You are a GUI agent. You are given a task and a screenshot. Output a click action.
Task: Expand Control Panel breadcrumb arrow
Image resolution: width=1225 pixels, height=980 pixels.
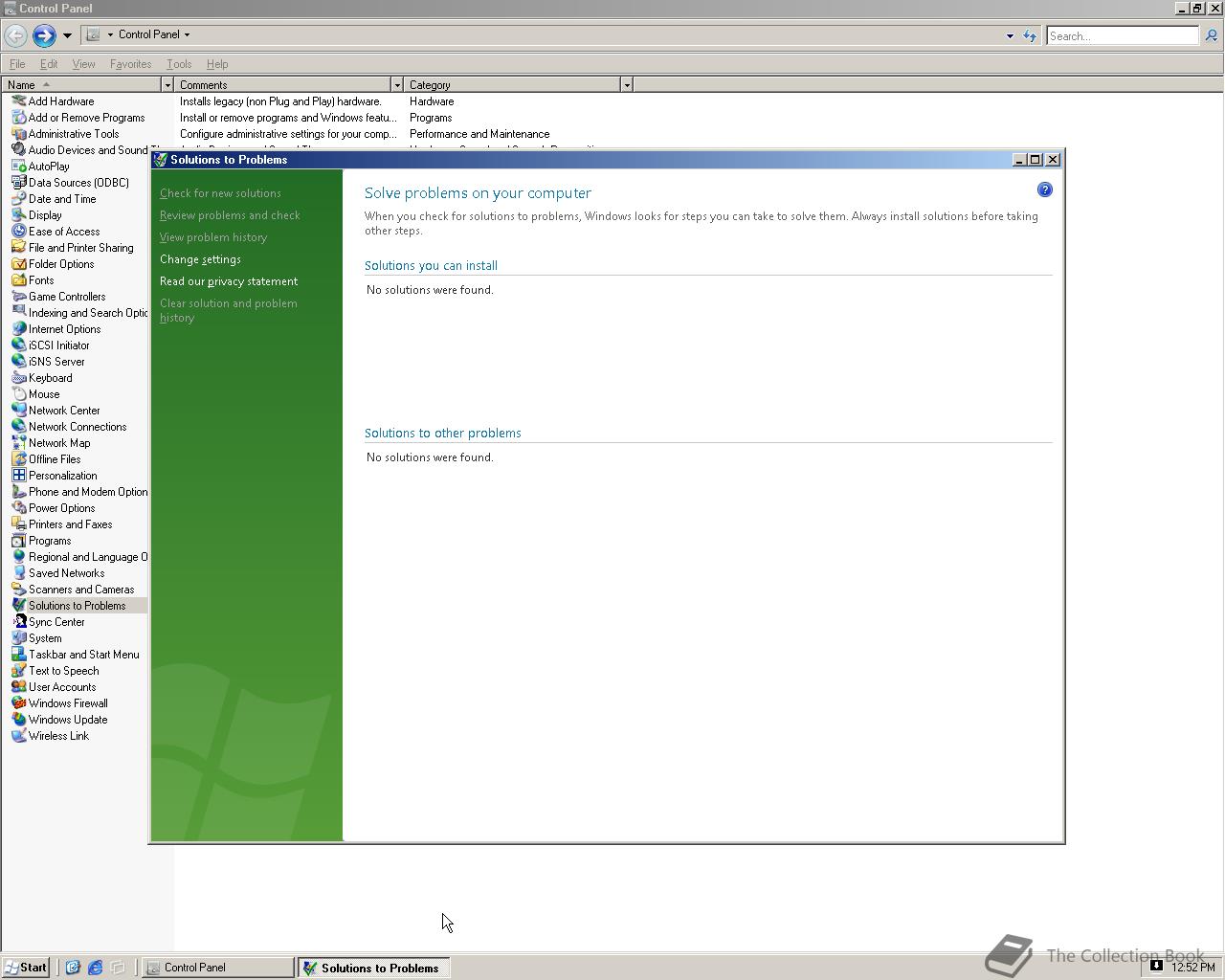tap(187, 34)
